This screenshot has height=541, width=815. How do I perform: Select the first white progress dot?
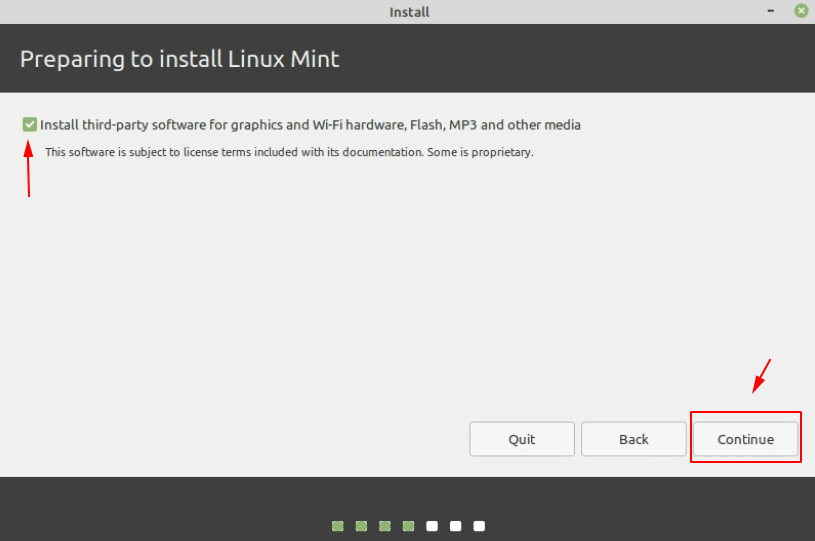(432, 526)
